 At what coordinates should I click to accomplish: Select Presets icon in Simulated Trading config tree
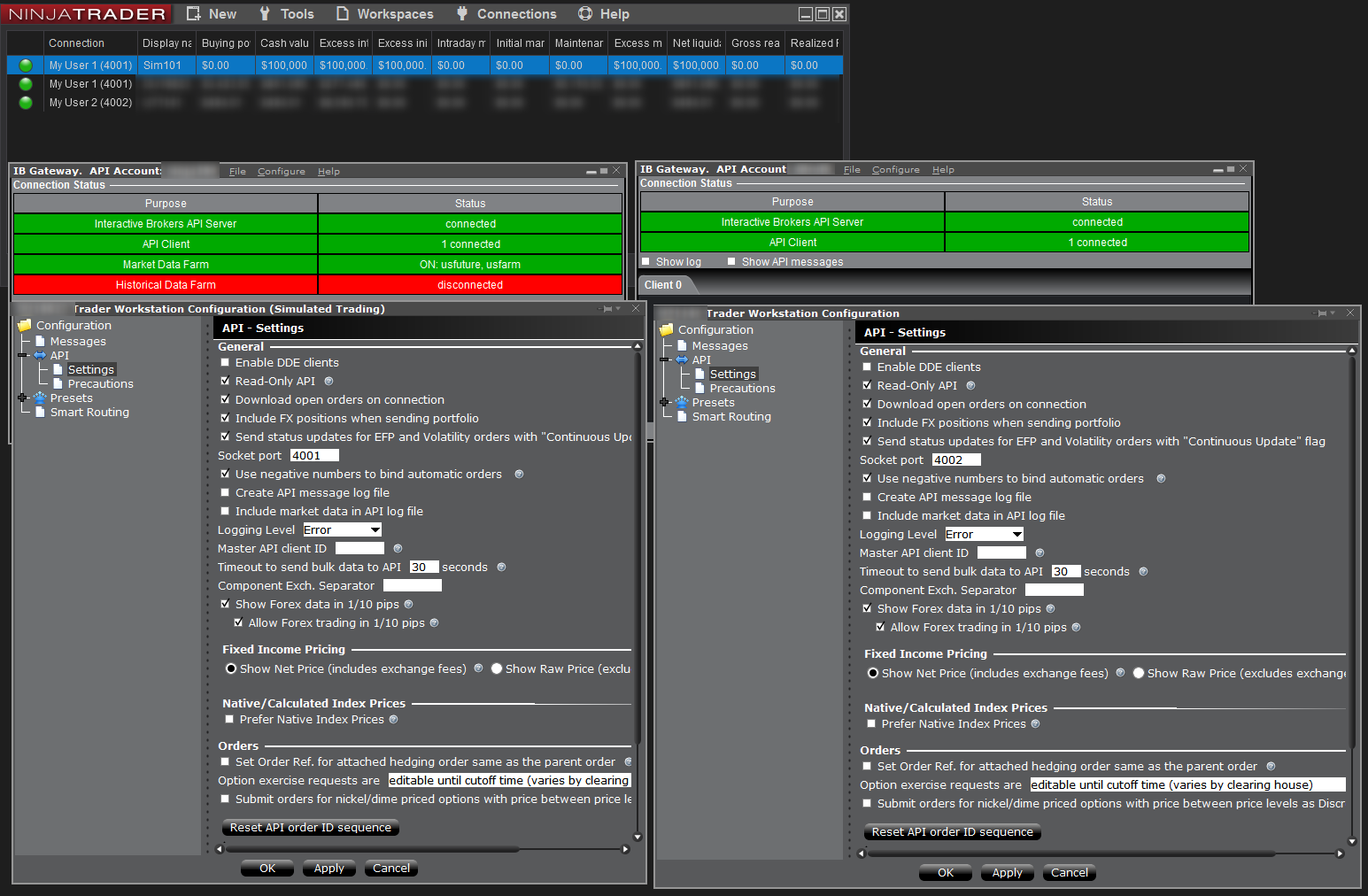[40, 398]
